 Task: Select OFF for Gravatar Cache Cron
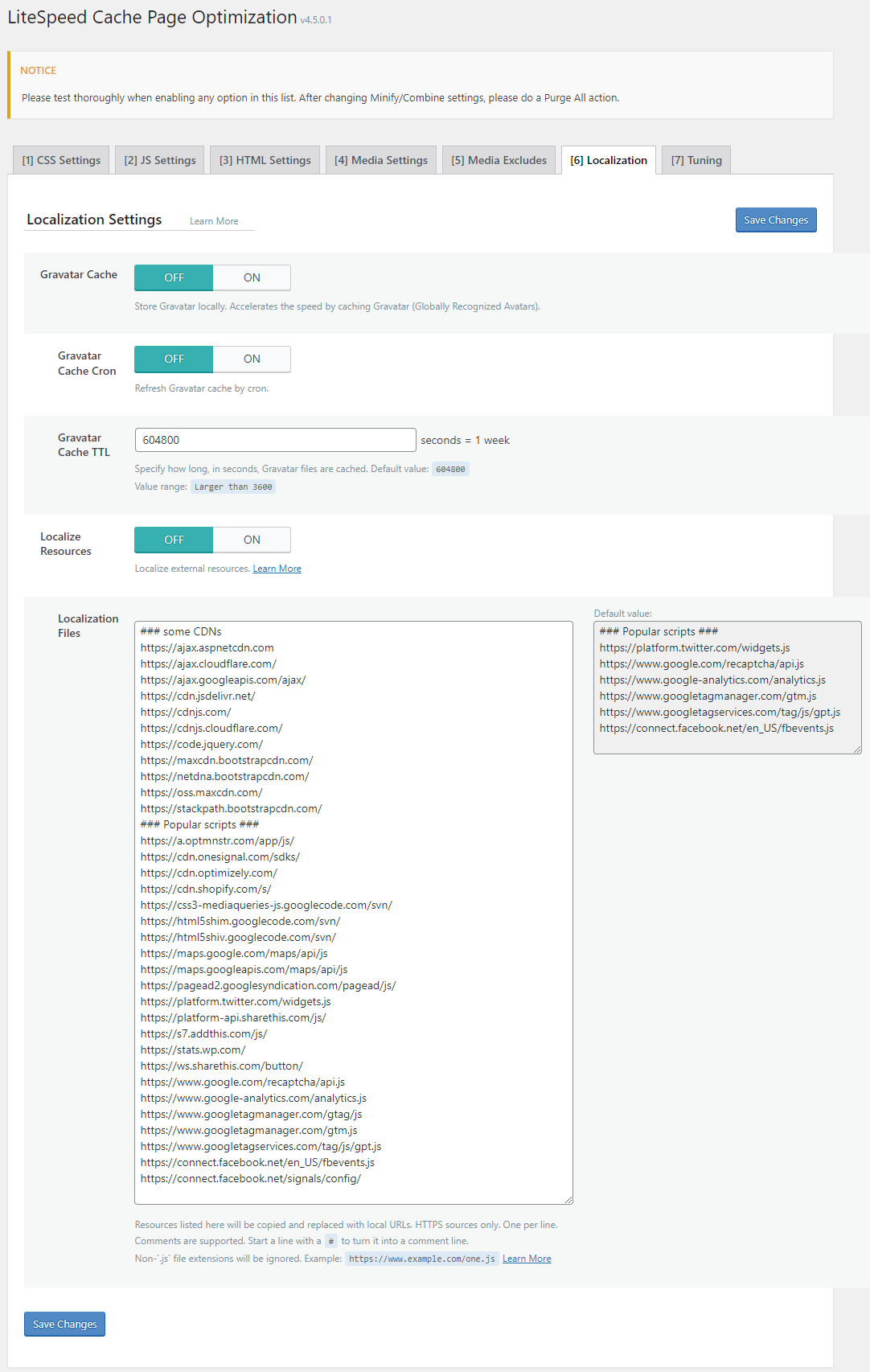174,359
